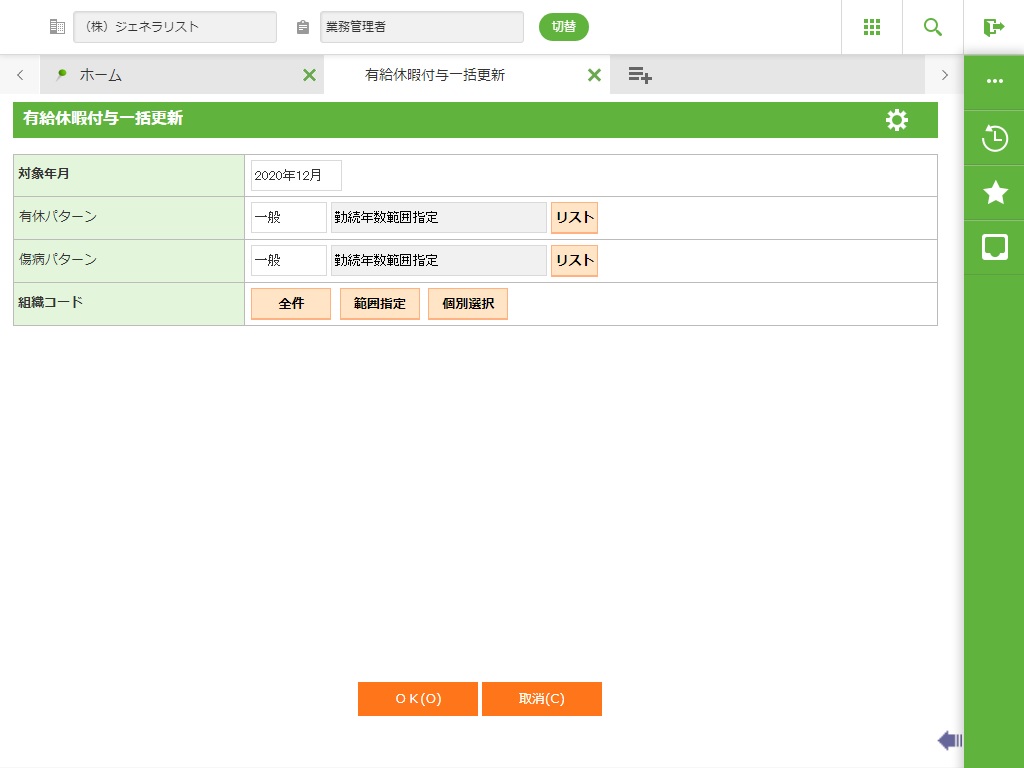Click the logout exit icon

click(993, 27)
